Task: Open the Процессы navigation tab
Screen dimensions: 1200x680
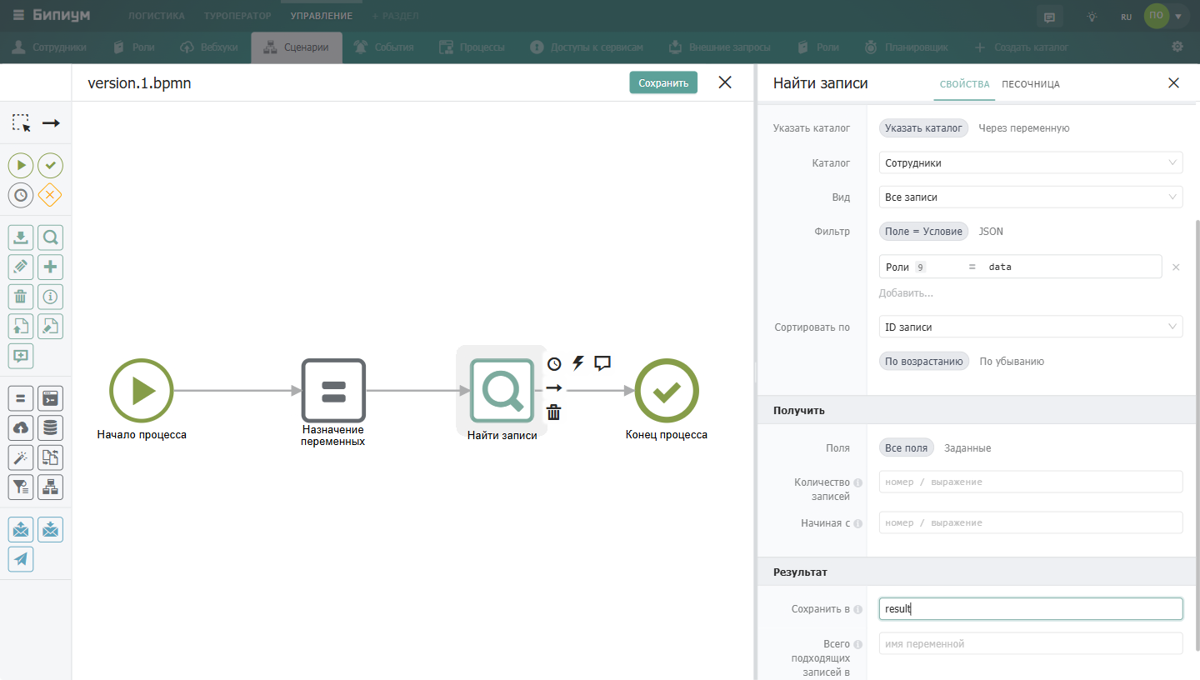Action: [x=472, y=47]
